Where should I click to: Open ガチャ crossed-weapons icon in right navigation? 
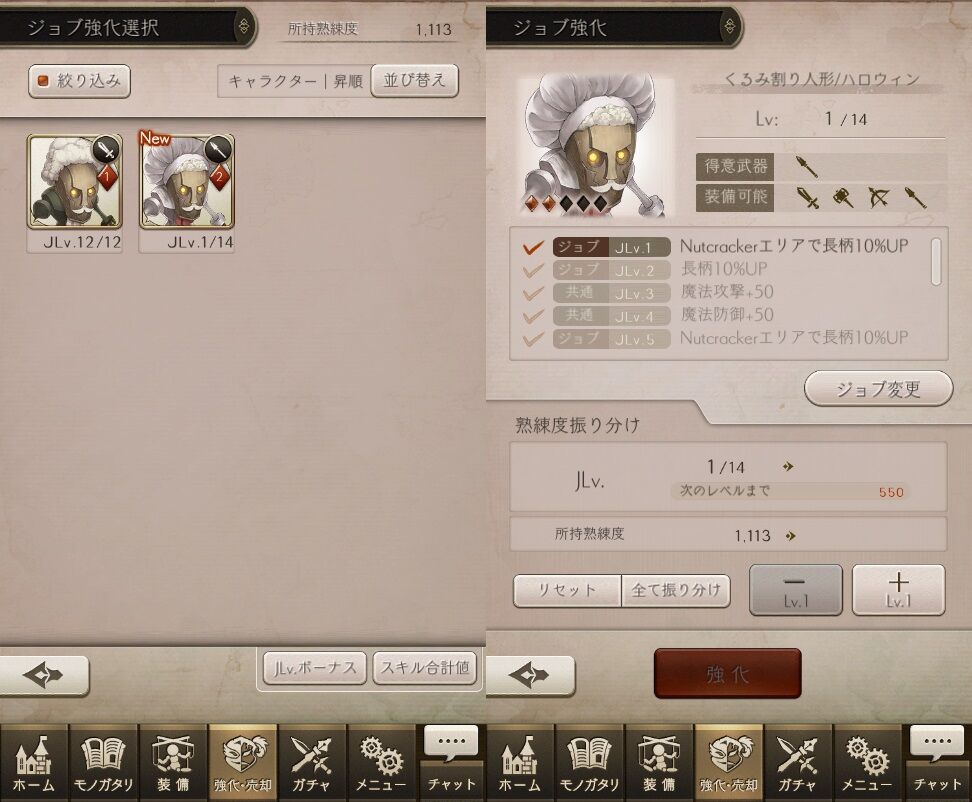[798, 762]
